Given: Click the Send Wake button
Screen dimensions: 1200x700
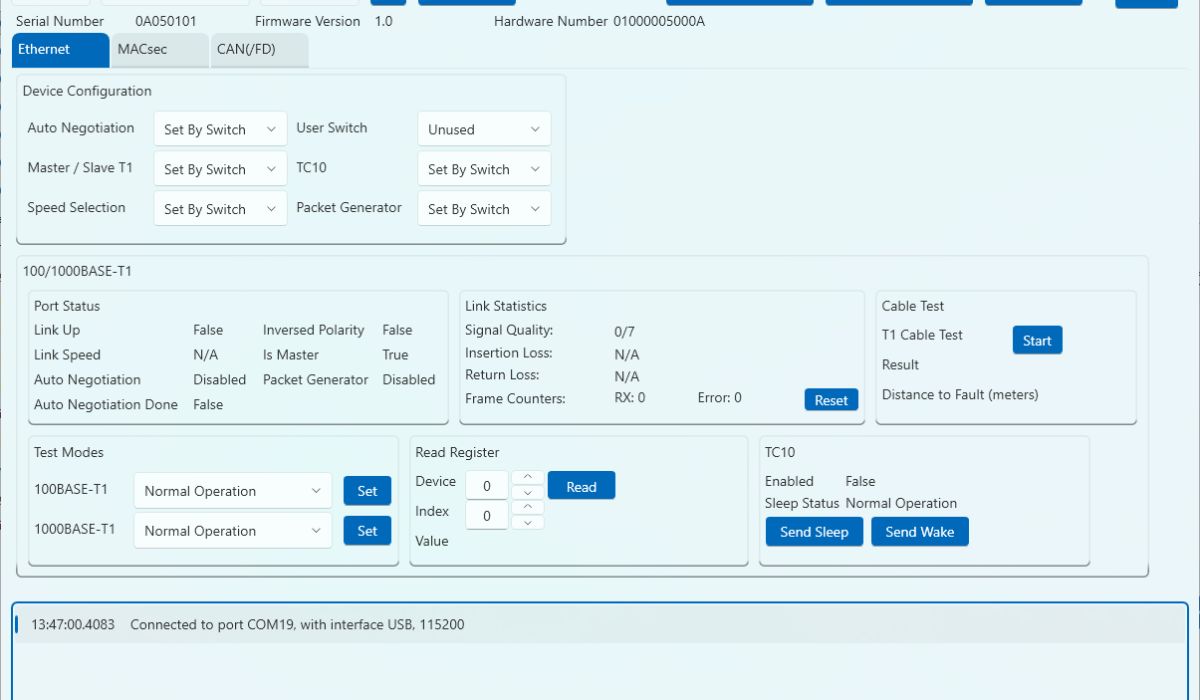Looking at the screenshot, I should click(x=919, y=532).
